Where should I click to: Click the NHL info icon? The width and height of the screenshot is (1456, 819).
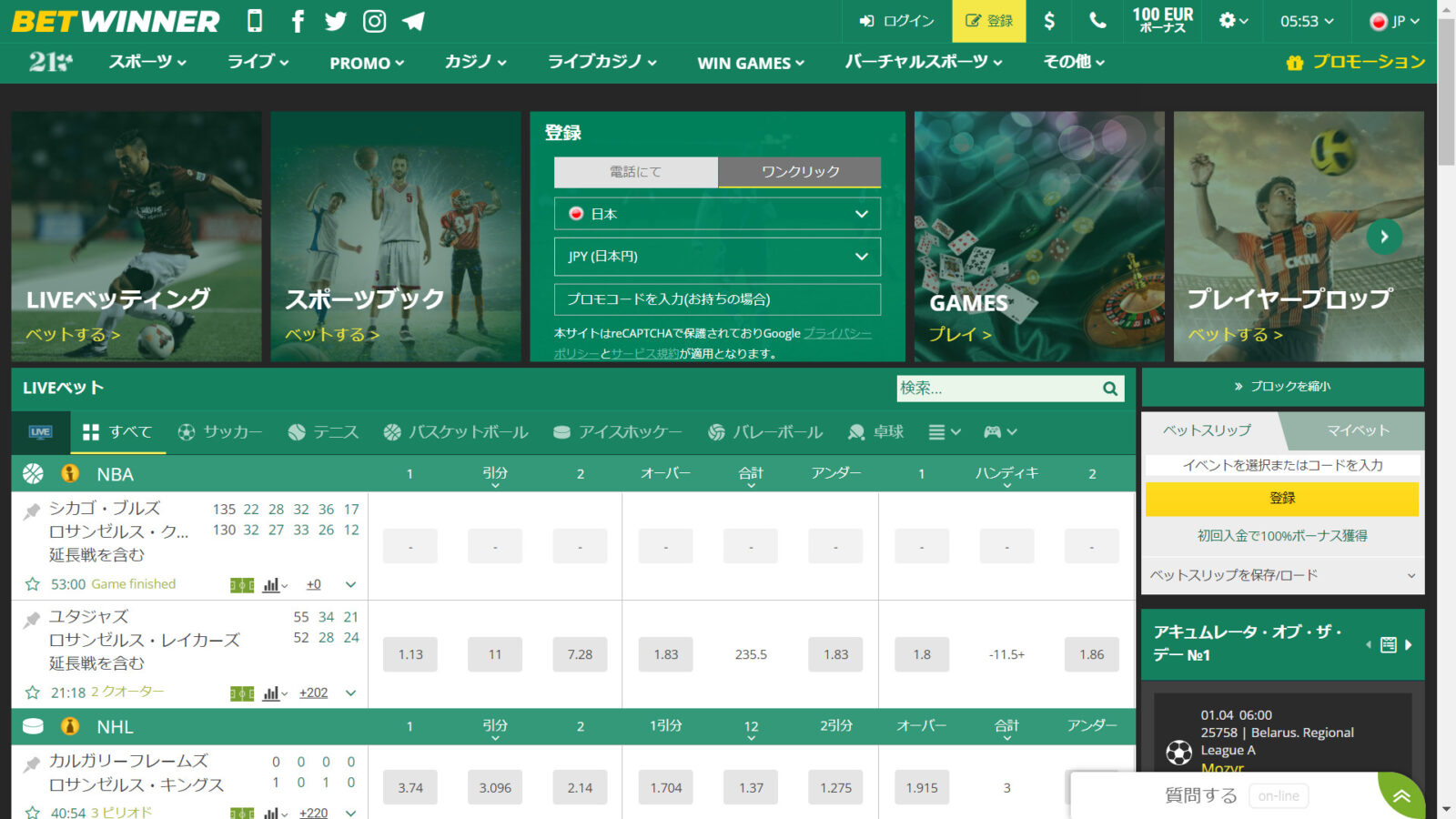coord(70,726)
